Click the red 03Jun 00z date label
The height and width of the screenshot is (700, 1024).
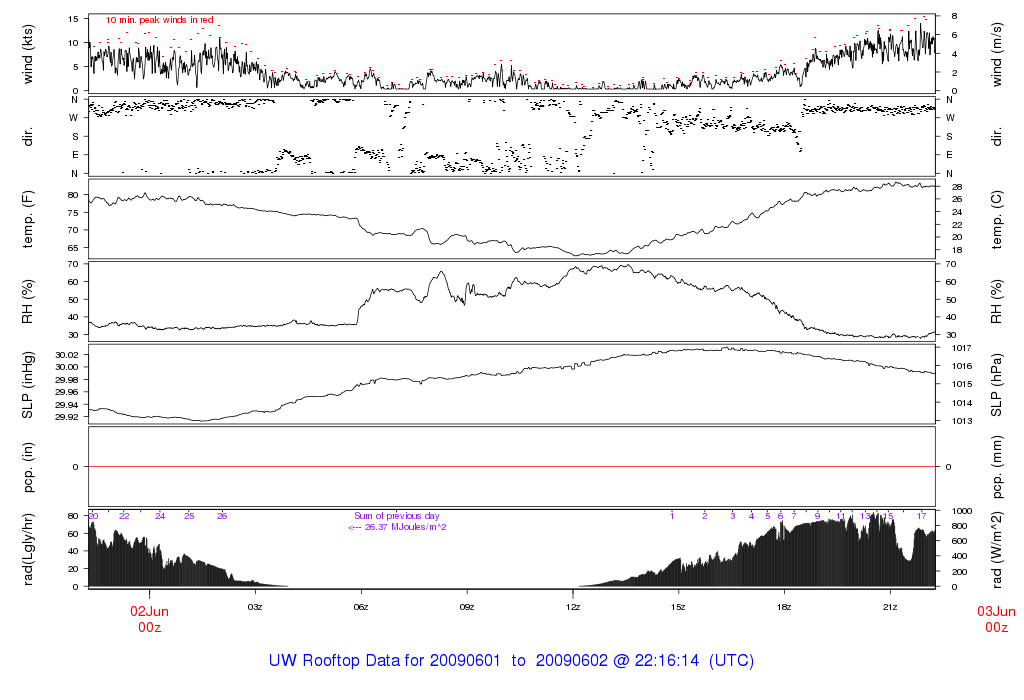996,619
